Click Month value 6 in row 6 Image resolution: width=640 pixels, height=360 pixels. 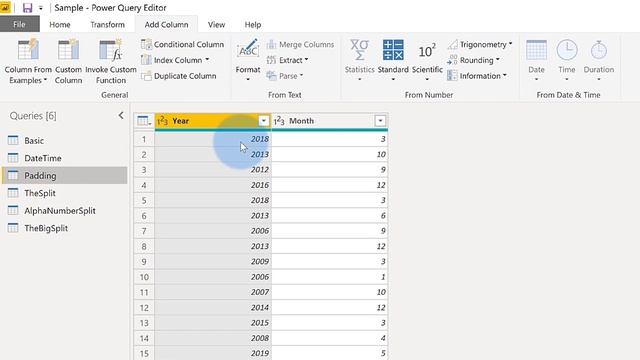tap(329, 216)
